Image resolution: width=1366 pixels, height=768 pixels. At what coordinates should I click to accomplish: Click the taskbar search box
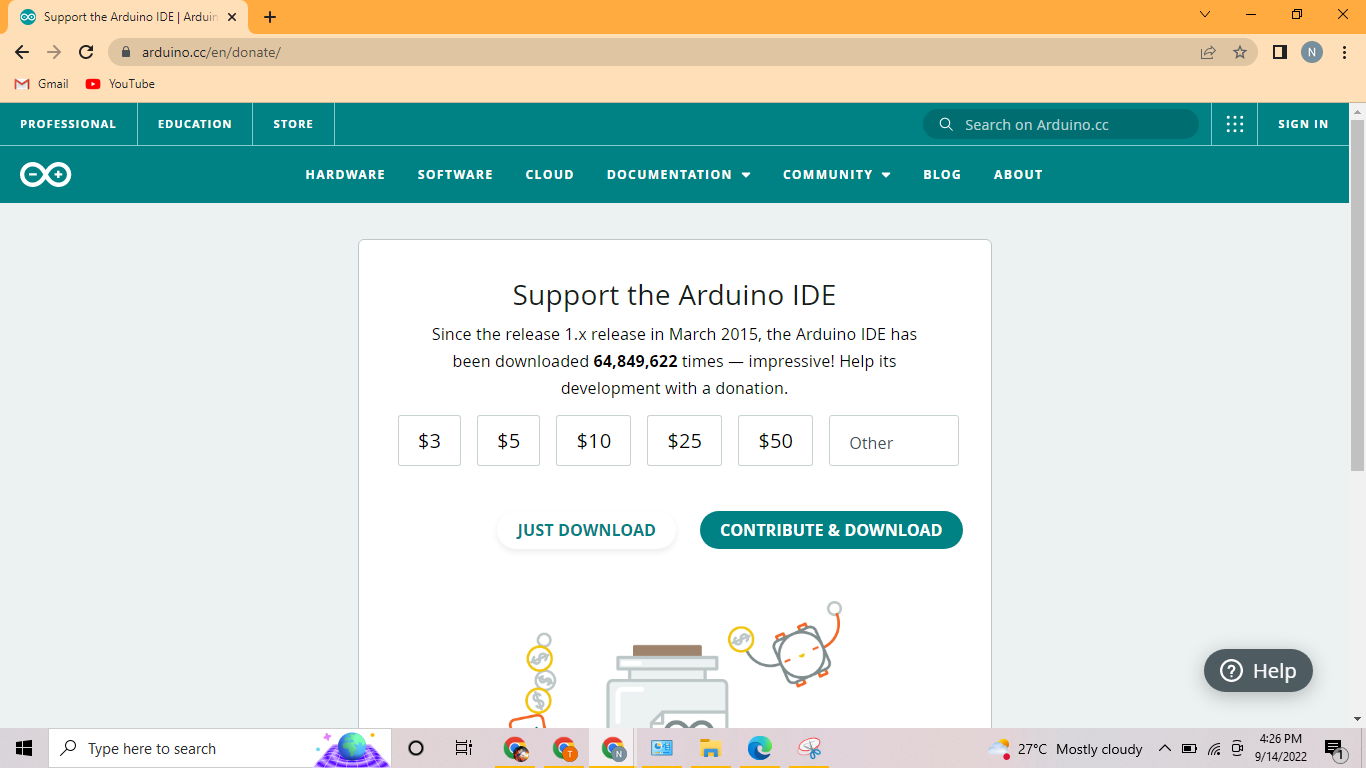pos(220,748)
